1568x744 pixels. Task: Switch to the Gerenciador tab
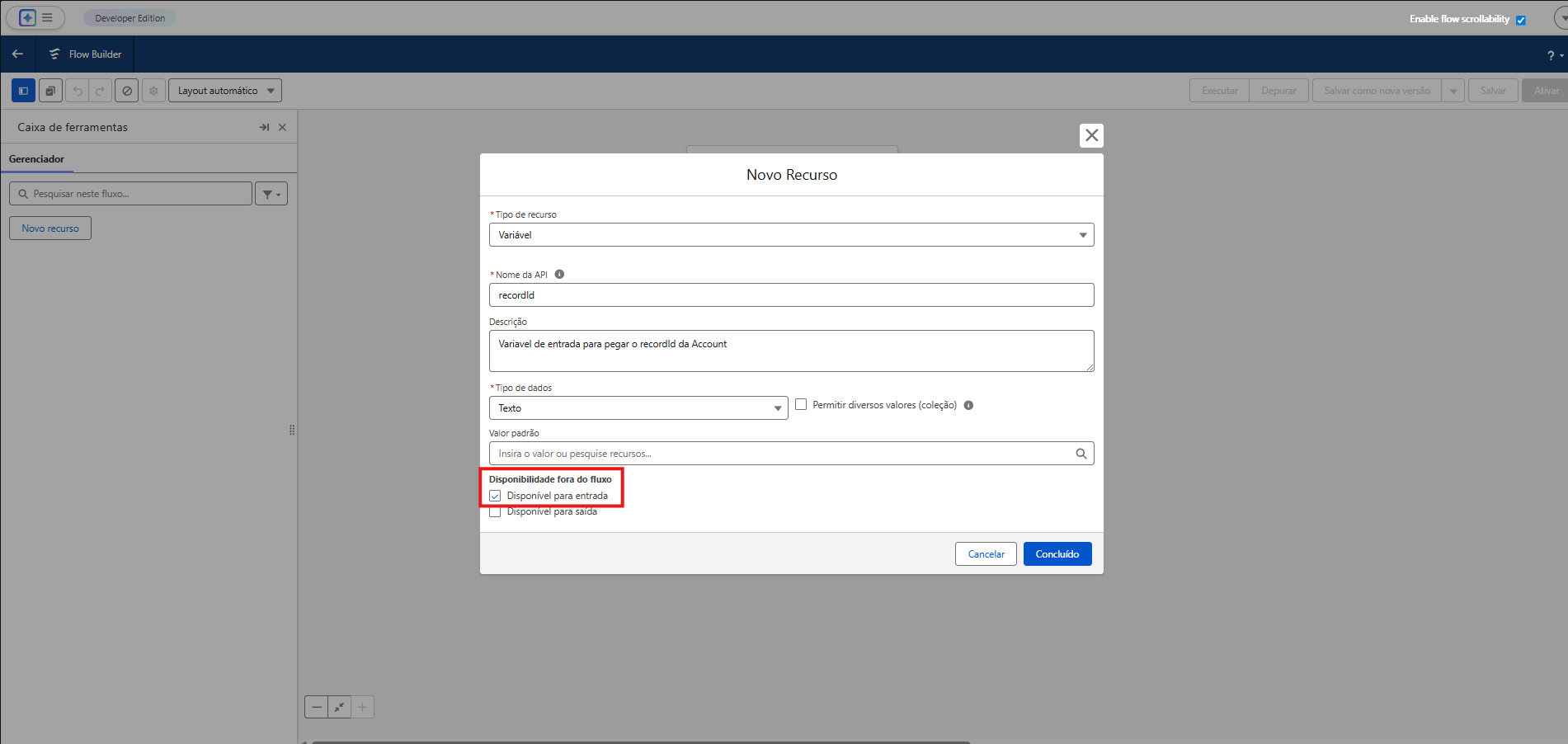coord(37,158)
